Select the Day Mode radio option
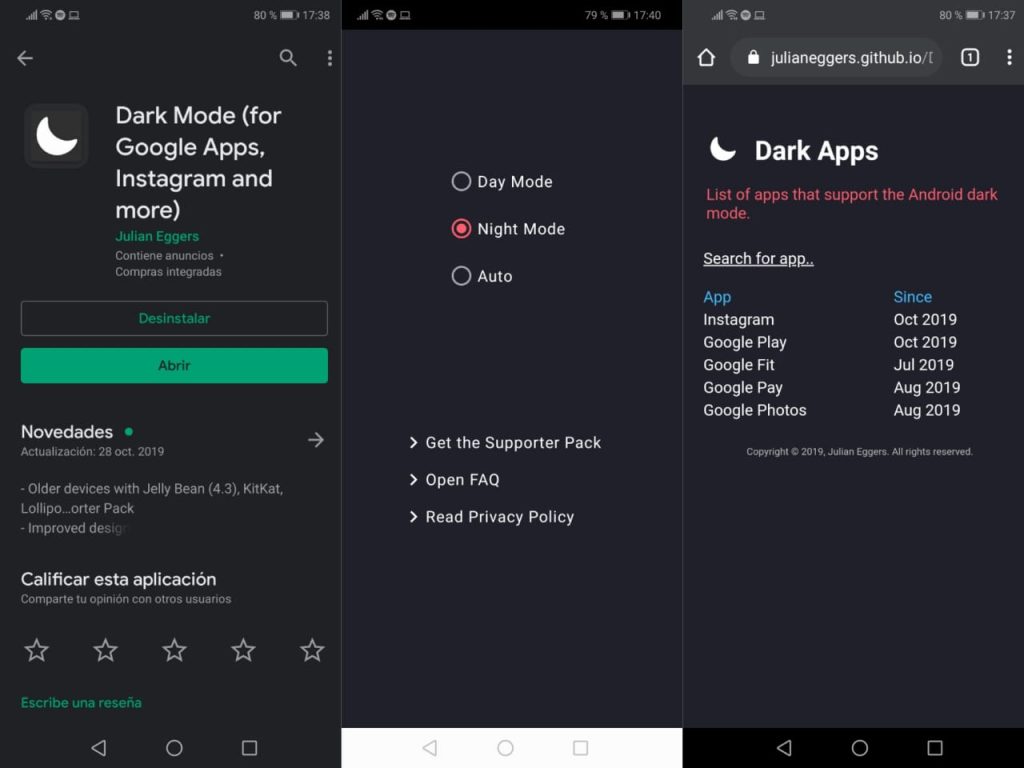This screenshot has width=1024, height=768. (x=502, y=182)
